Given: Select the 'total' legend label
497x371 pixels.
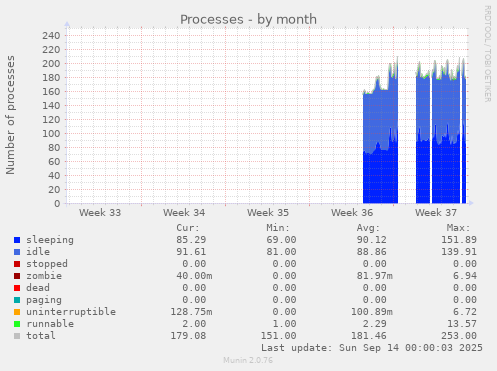Looking at the screenshot, I should (41, 336).
